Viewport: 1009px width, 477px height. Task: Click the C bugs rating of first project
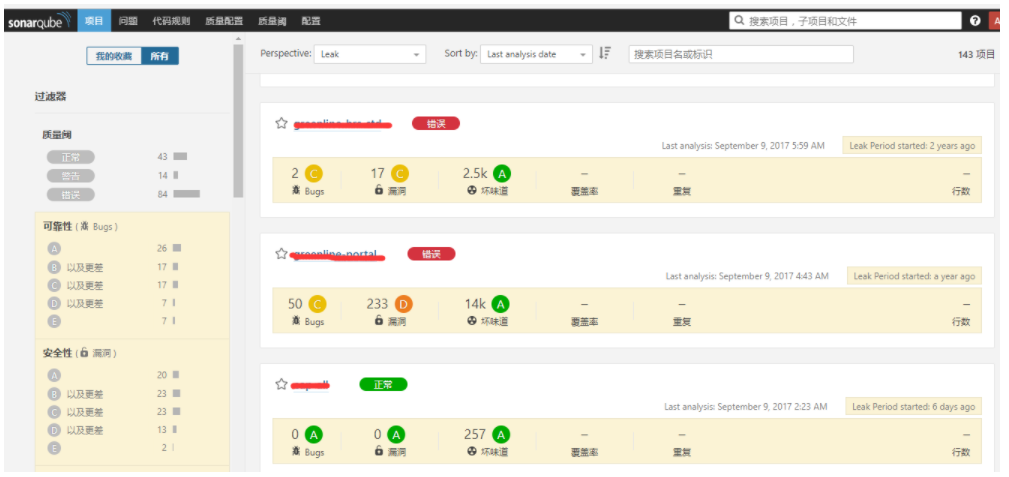(x=314, y=174)
